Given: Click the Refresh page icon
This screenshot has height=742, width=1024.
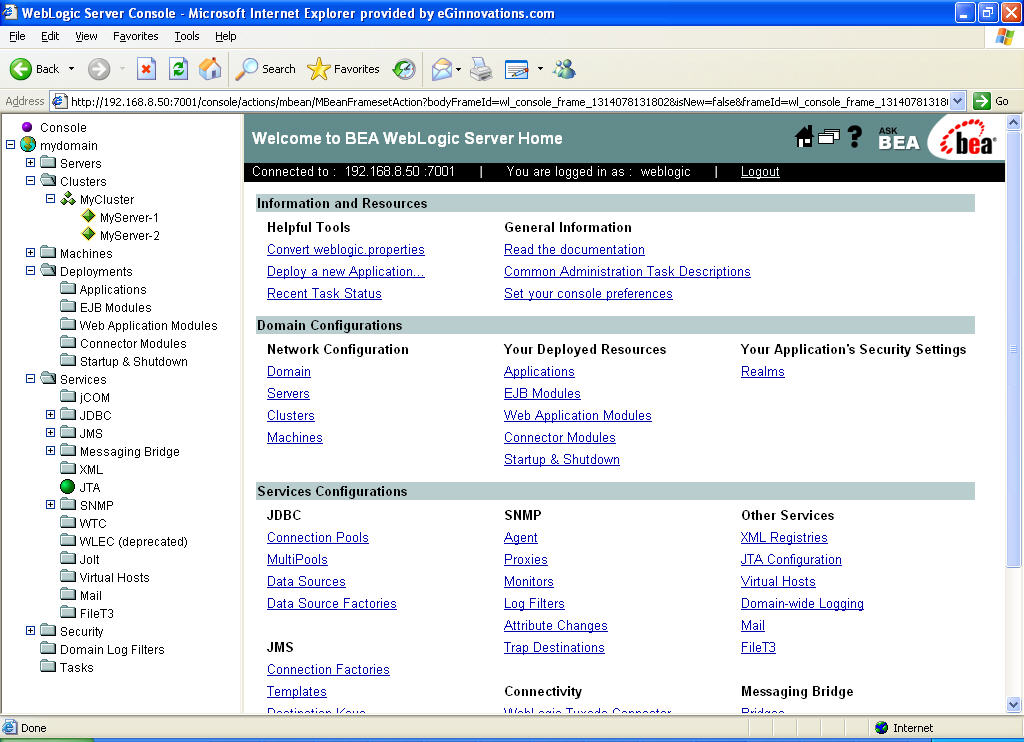Looking at the screenshot, I should point(178,69).
